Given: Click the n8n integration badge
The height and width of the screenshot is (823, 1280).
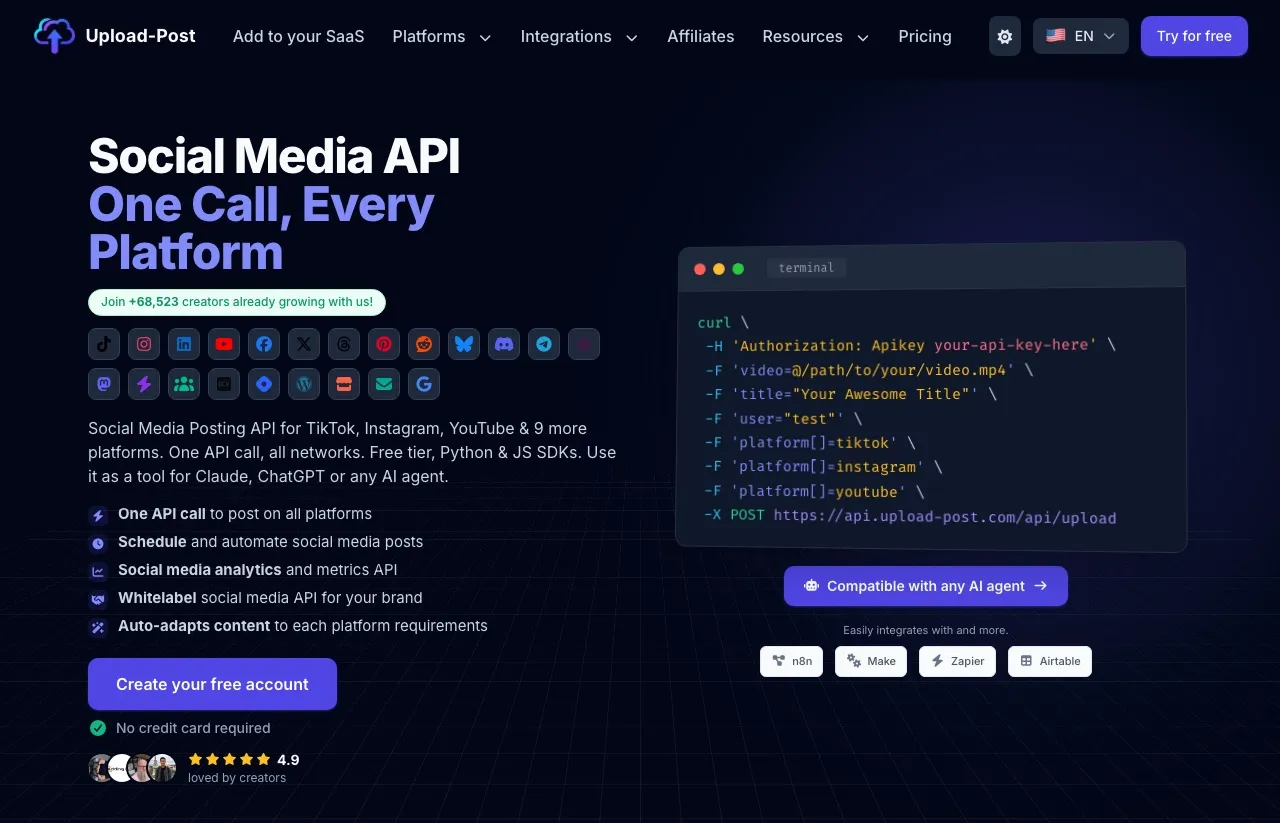Looking at the screenshot, I should click(791, 661).
